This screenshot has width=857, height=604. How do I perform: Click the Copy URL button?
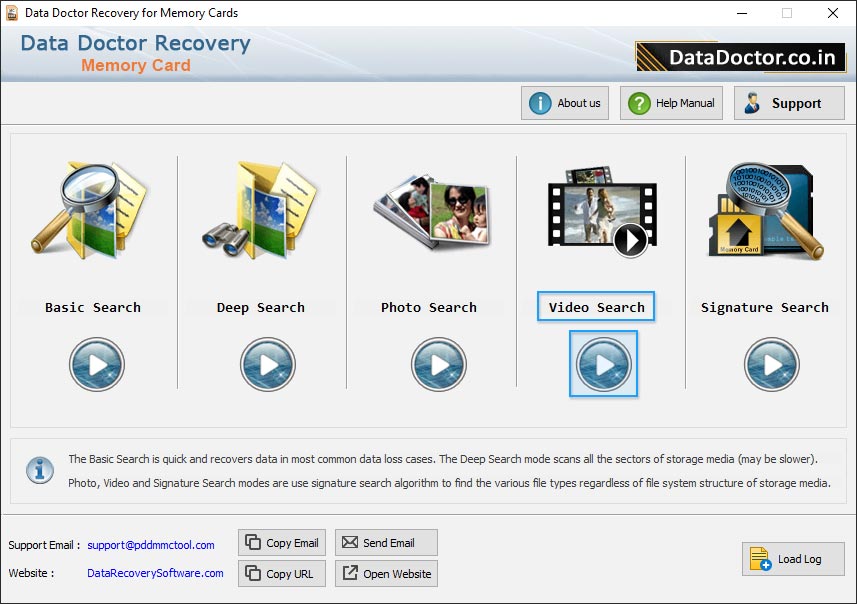click(x=281, y=573)
